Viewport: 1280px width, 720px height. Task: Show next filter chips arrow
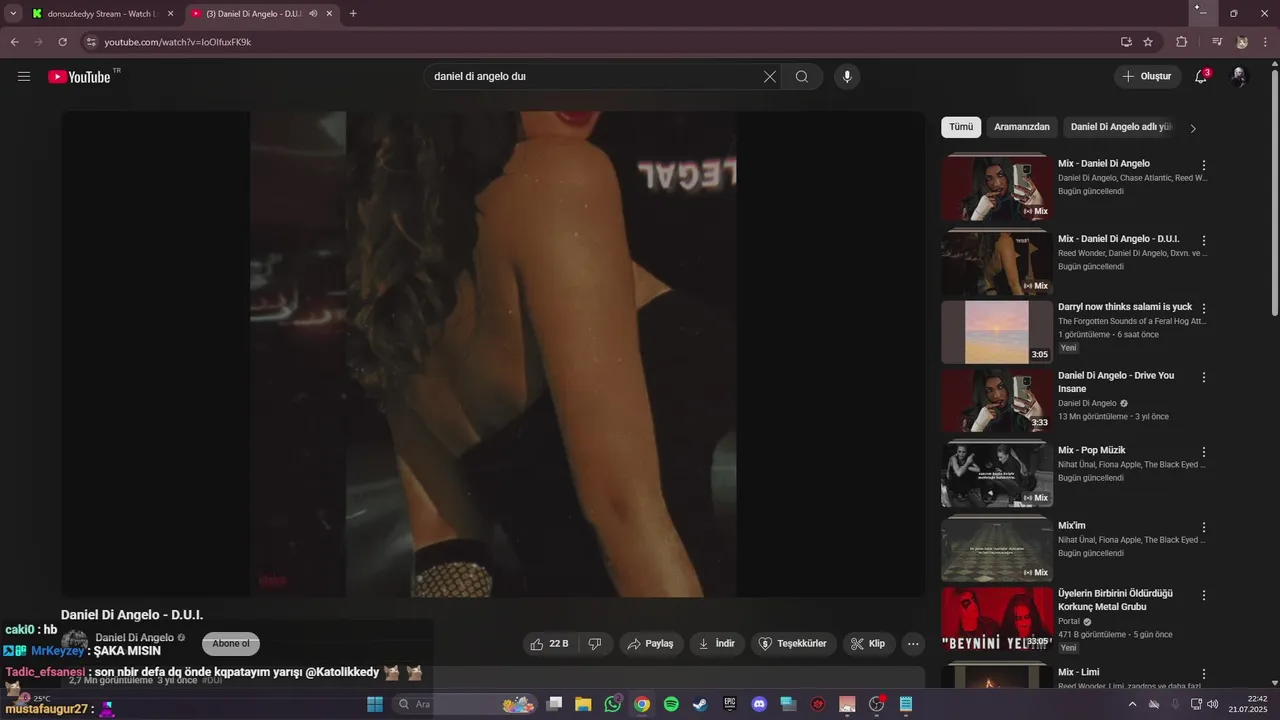coord(1193,128)
